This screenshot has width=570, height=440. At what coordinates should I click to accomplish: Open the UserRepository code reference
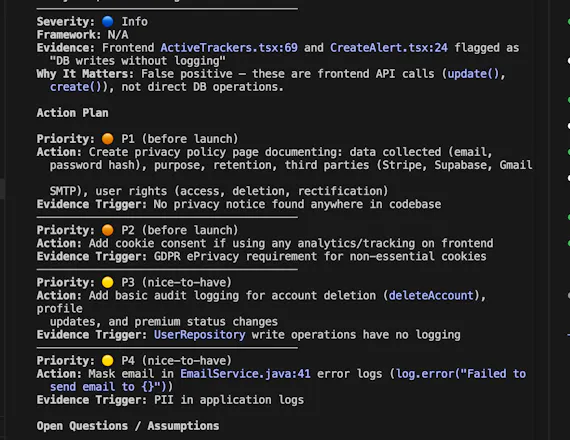199,335
